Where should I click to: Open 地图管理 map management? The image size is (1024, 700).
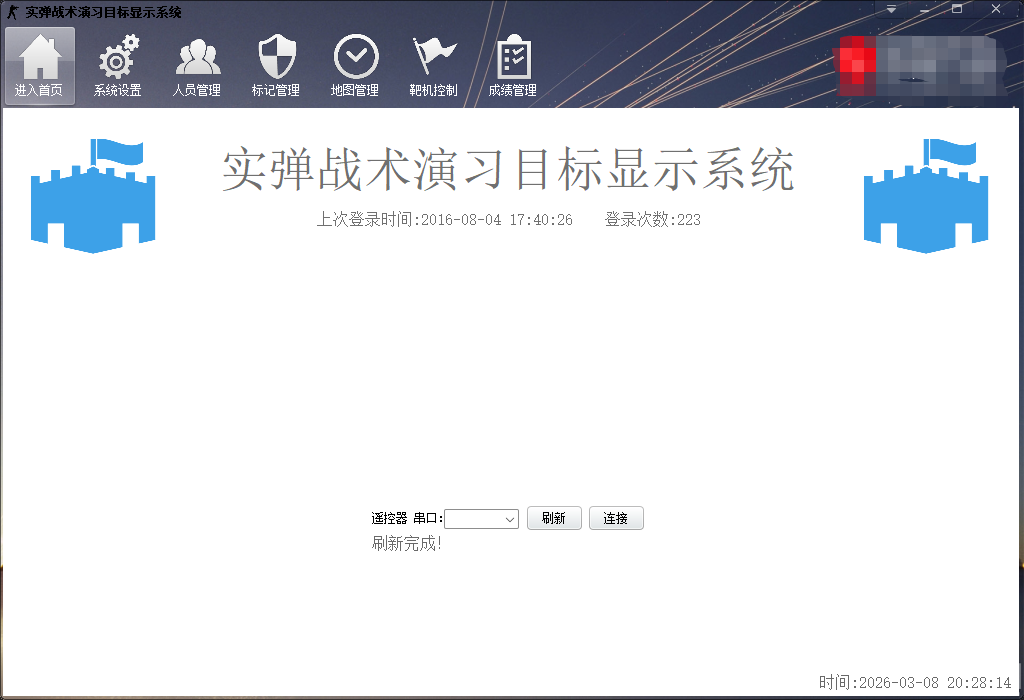click(354, 65)
